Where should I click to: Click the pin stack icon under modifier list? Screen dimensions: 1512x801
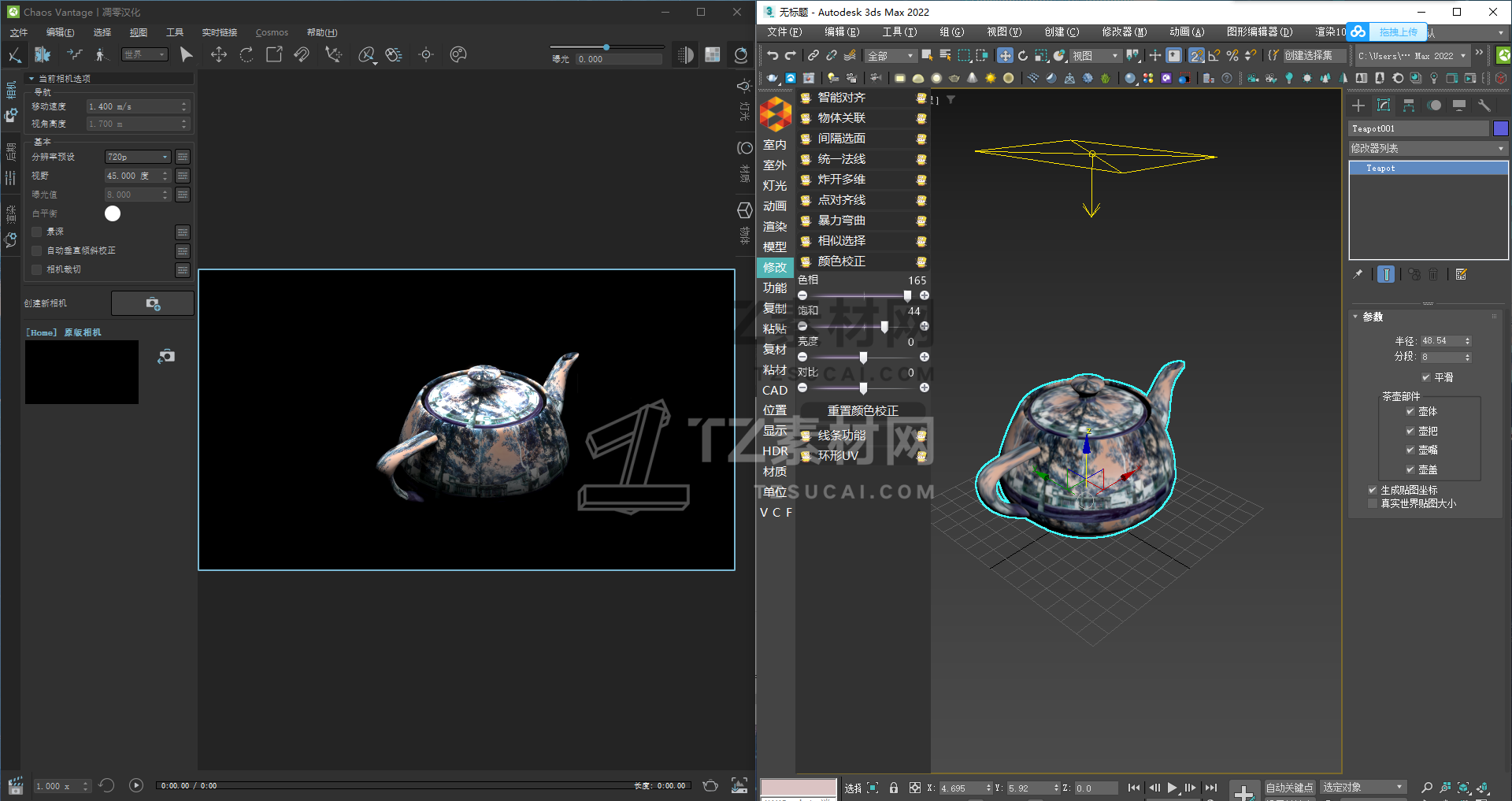(1358, 274)
